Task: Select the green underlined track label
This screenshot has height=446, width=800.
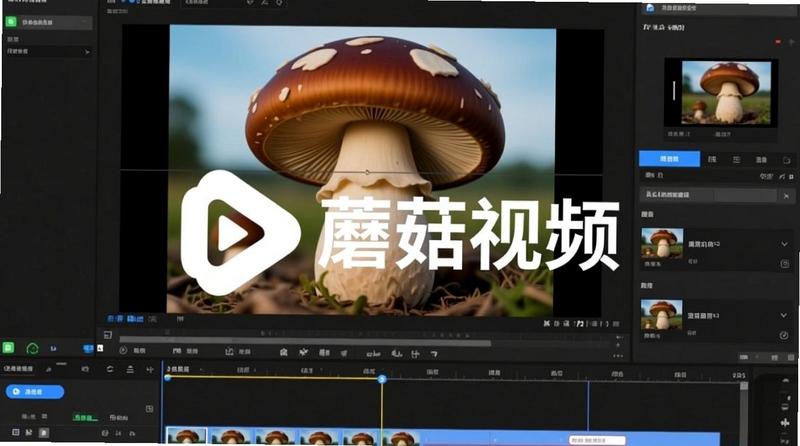Action: [86, 417]
